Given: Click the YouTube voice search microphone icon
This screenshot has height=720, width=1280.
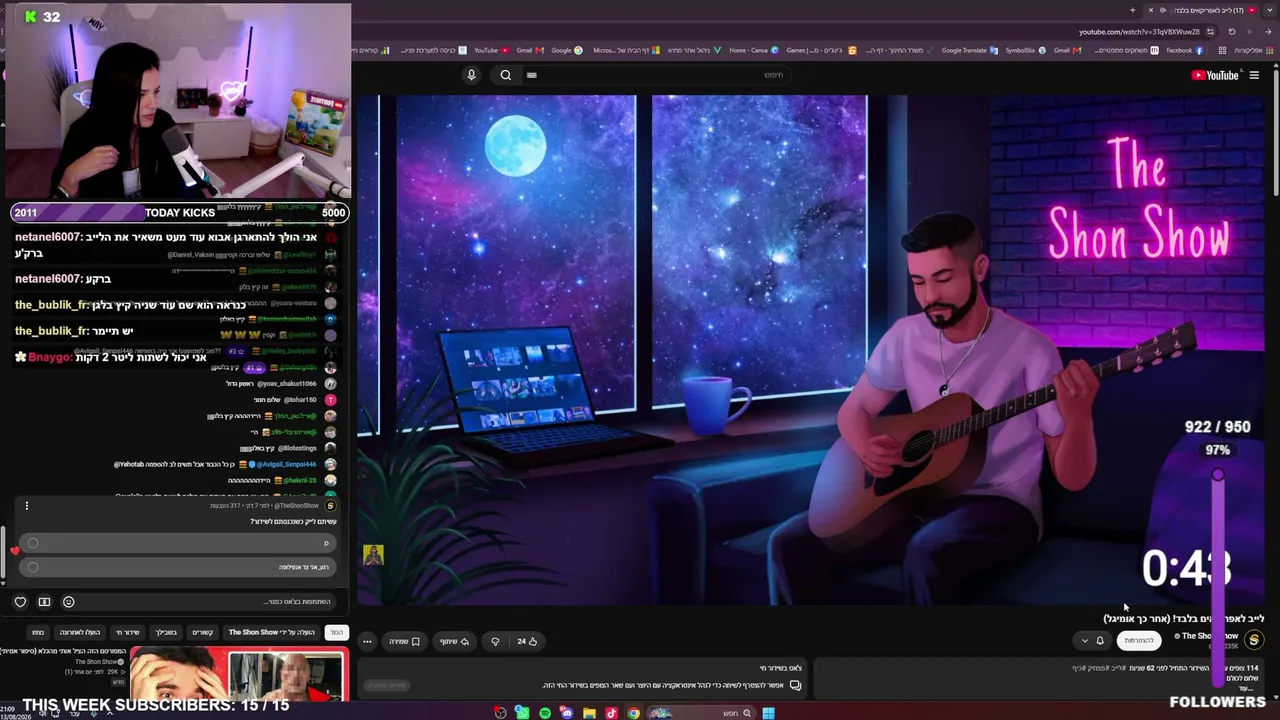Looking at the screenshot, I should coord(471,75).
